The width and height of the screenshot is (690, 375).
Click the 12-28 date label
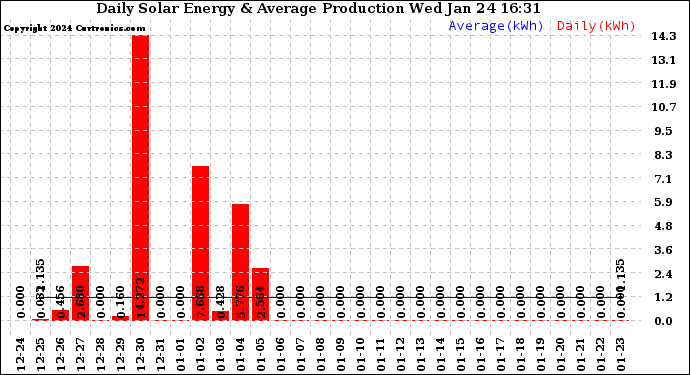(101, 355)
